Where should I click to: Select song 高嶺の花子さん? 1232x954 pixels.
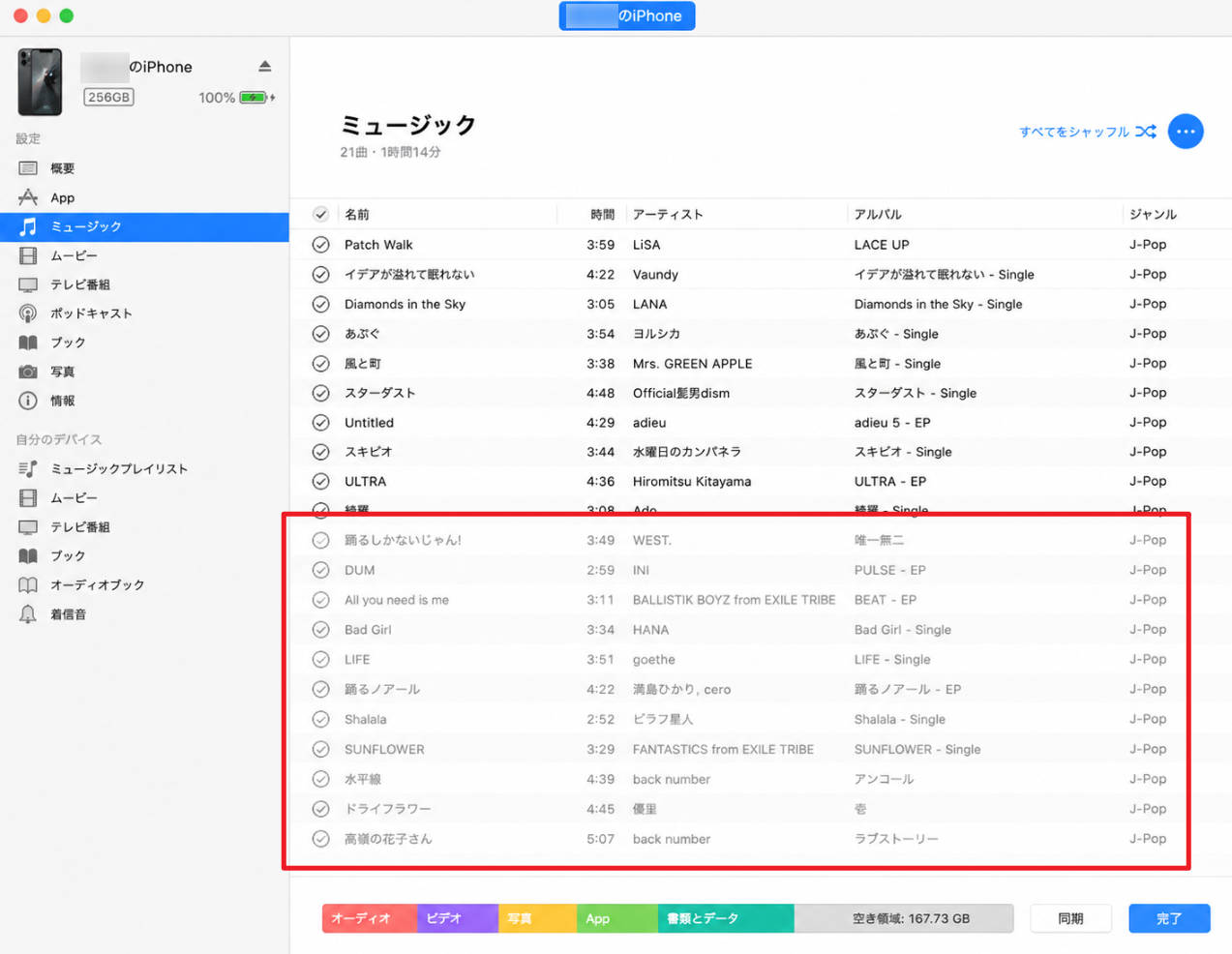click(x=388, y=839)
